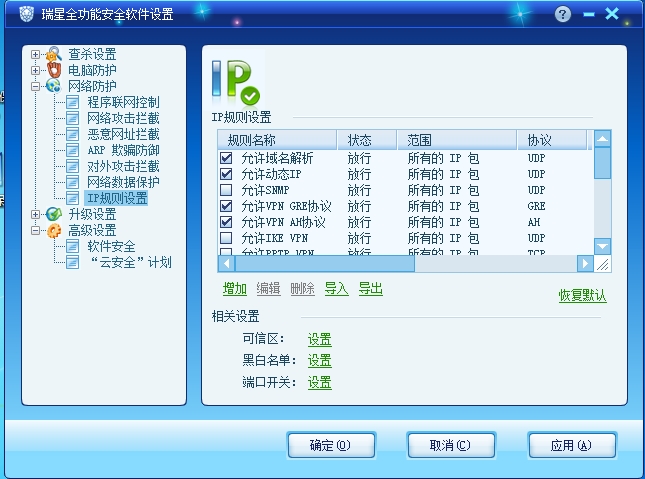The image size is (645, 479).
Task: Click the 导入 link to import rules
Action: click(336, 289)
